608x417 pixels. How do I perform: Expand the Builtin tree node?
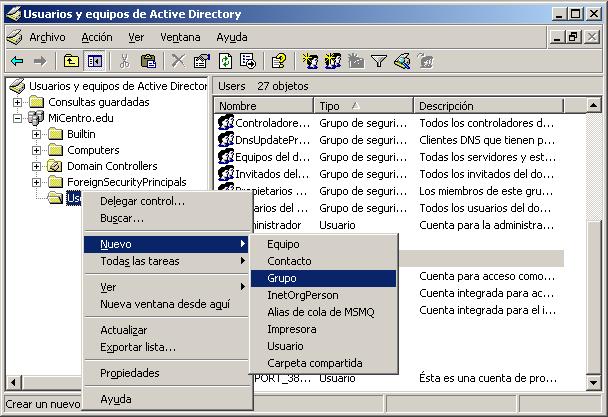37,134
